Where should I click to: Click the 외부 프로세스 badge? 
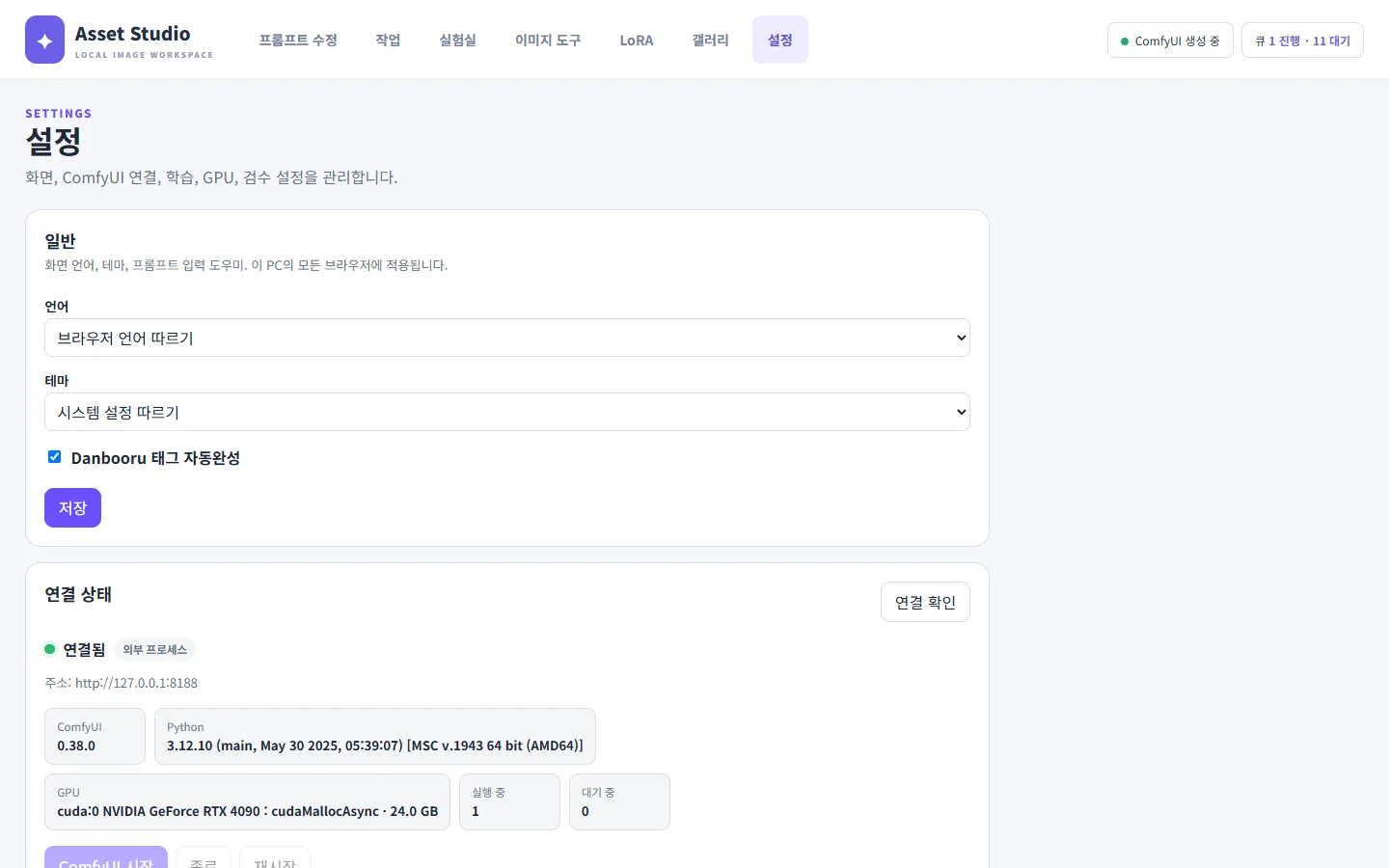pos(154,649)
